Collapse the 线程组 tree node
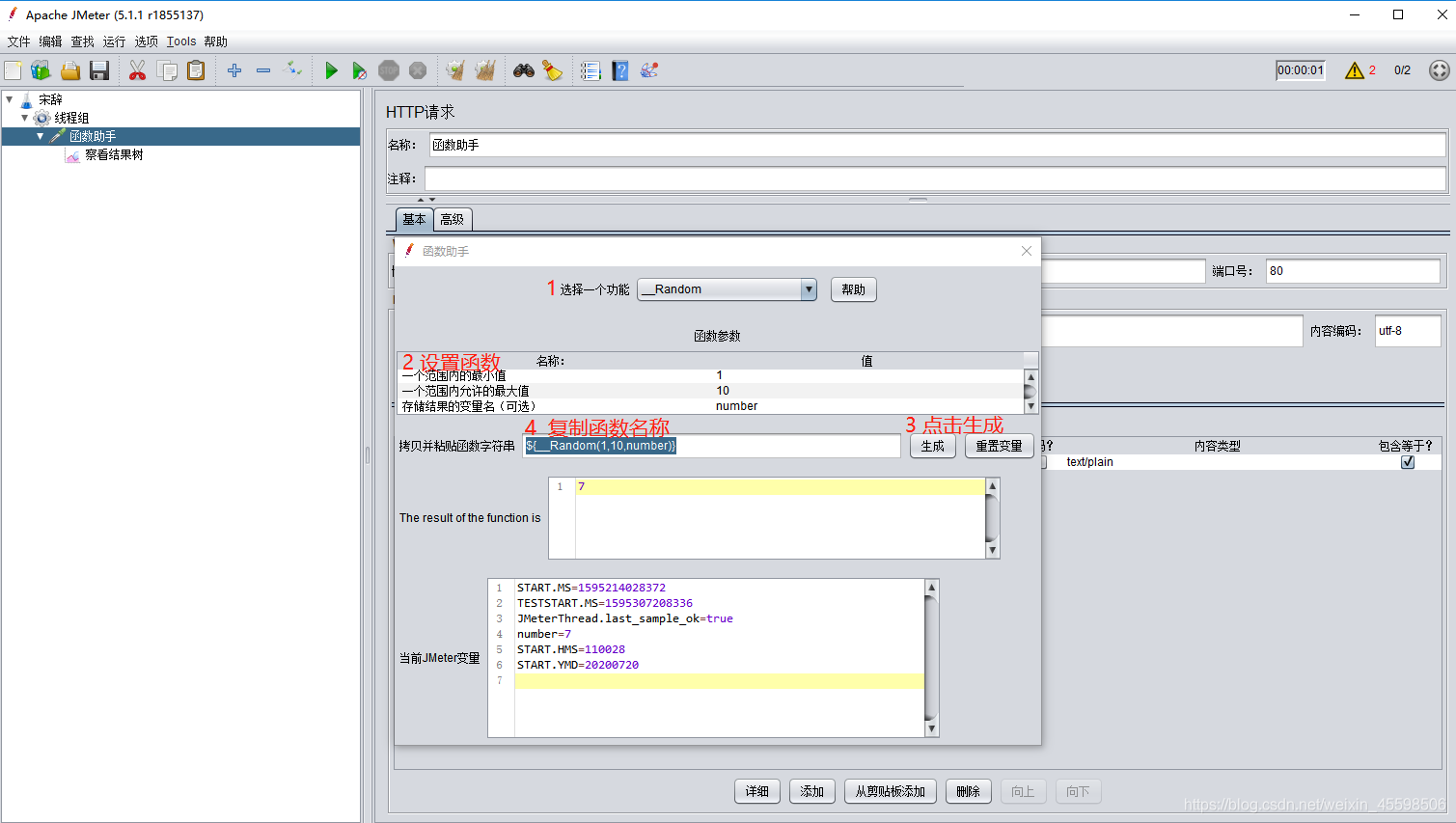Image resolution: width=1456 pixels, height=823 pixels. click(25, 118)
